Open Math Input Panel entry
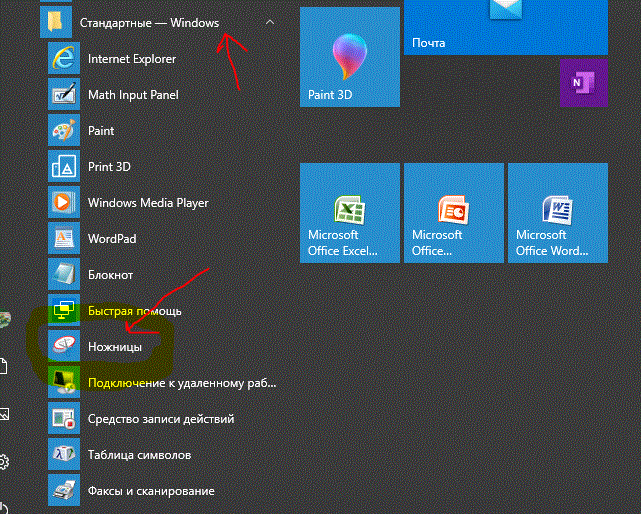Screen dimensions: 641x514 (x=133, y=95)
